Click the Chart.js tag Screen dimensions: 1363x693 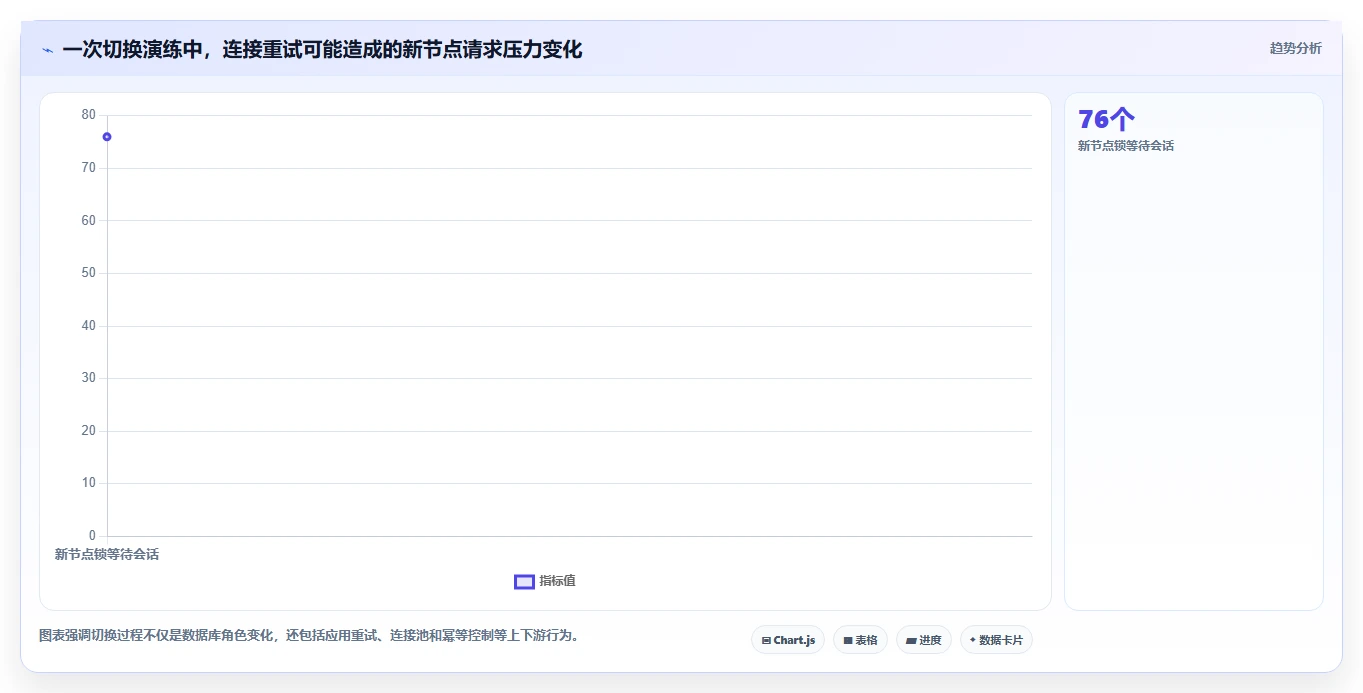tap(788, 640)
